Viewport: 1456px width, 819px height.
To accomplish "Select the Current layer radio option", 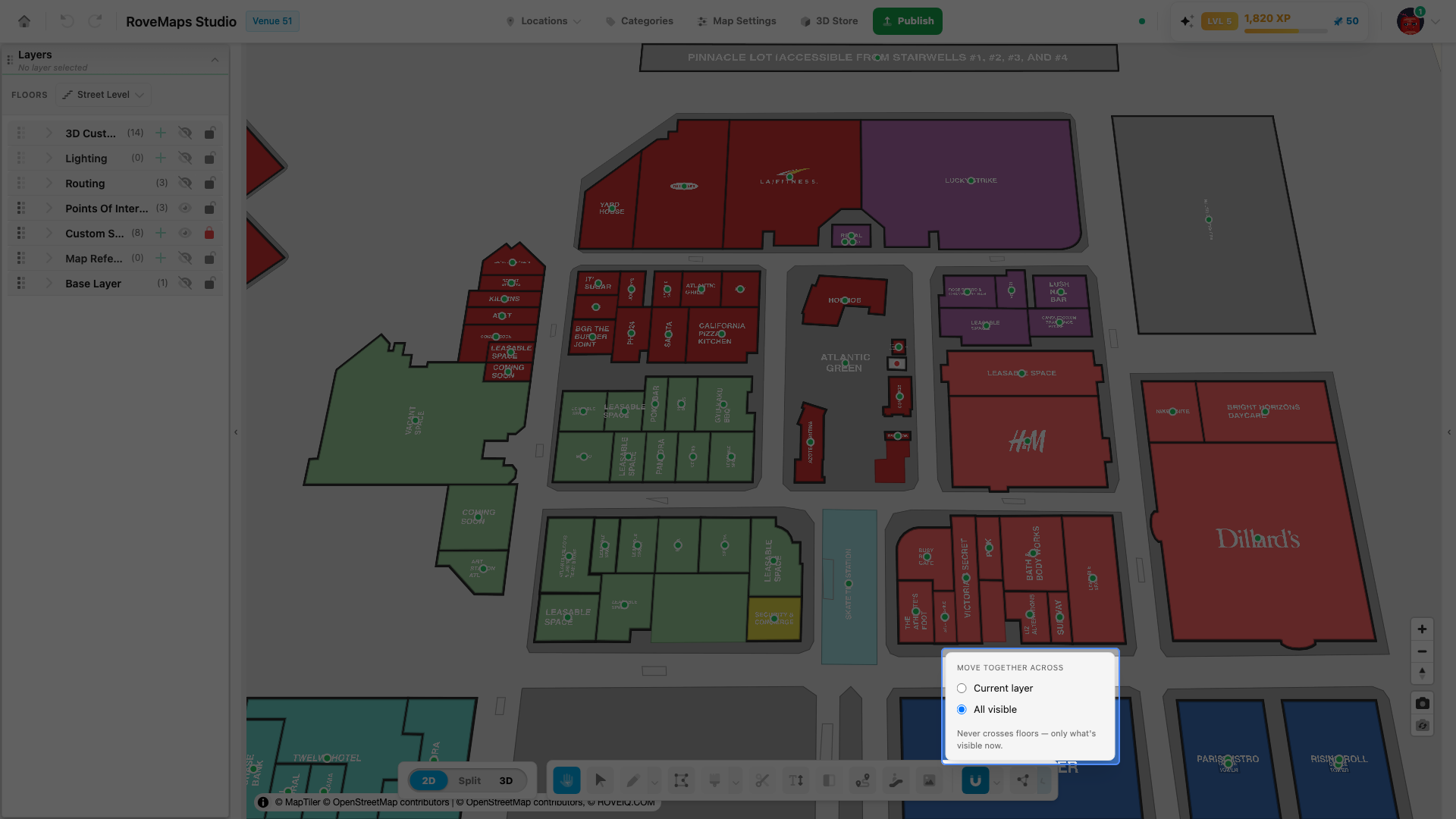I will point(962,689).
